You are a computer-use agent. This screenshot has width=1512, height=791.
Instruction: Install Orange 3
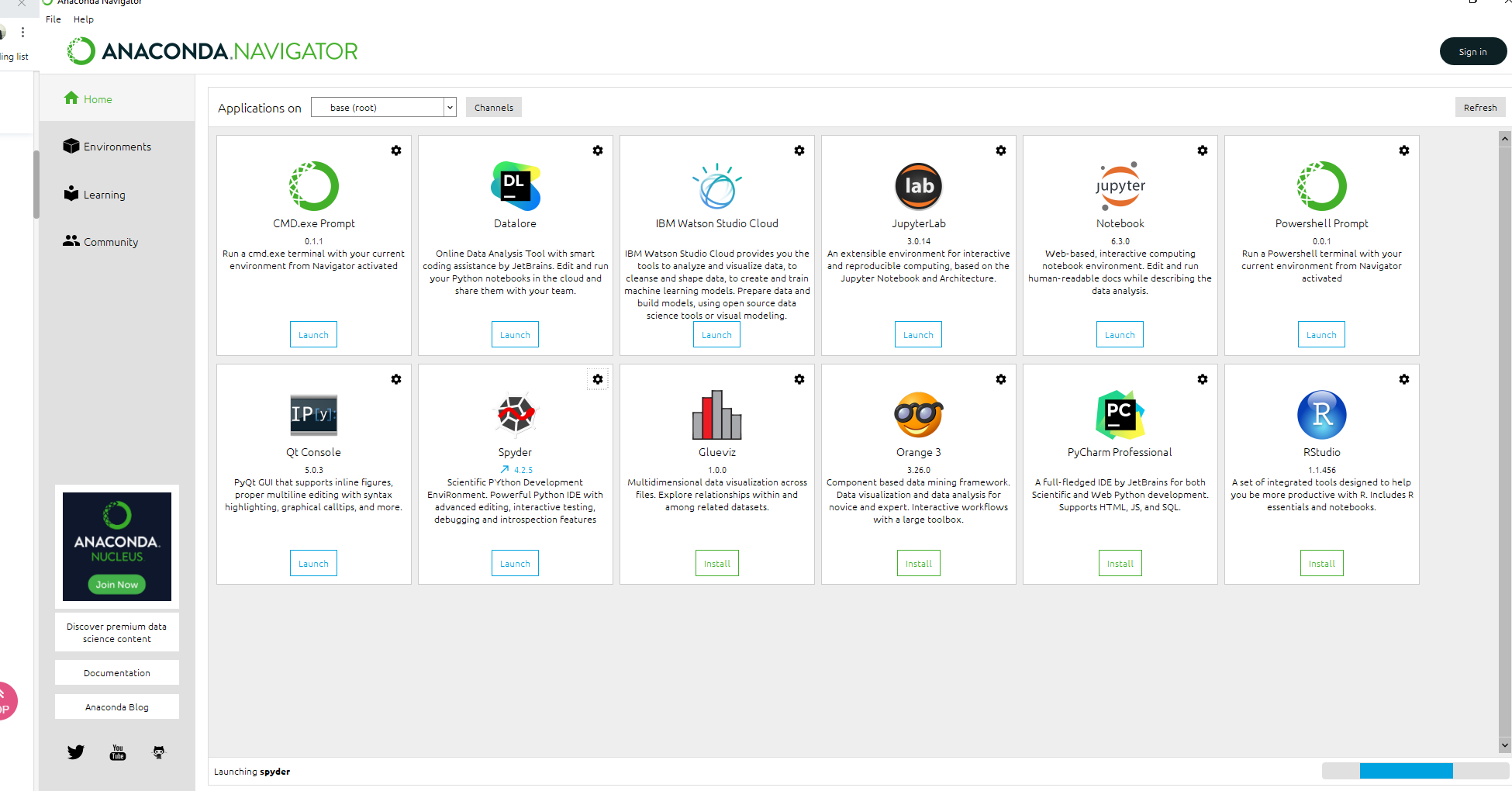[919, 564]
